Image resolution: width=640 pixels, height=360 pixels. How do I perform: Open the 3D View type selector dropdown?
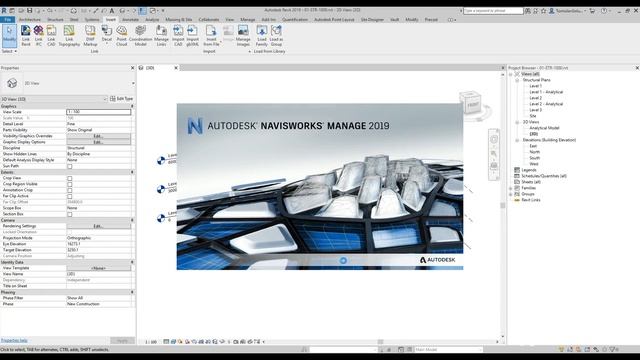click(x=133, y=83)
